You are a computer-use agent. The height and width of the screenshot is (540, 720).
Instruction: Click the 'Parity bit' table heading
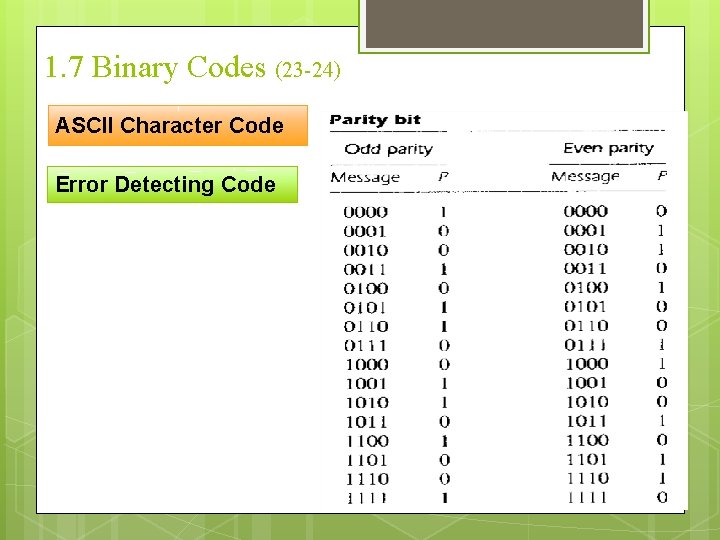pos(375,120)
